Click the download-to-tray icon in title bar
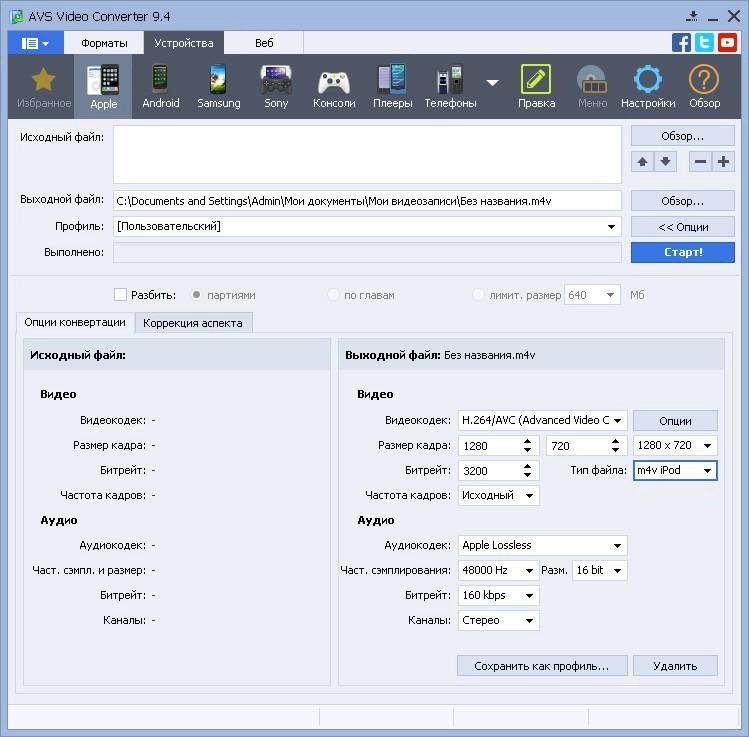 tap(692, 17)
